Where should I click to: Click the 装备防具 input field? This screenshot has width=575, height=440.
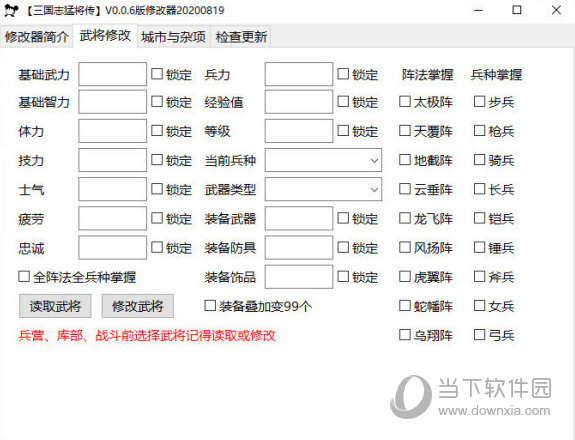[299, 248]
